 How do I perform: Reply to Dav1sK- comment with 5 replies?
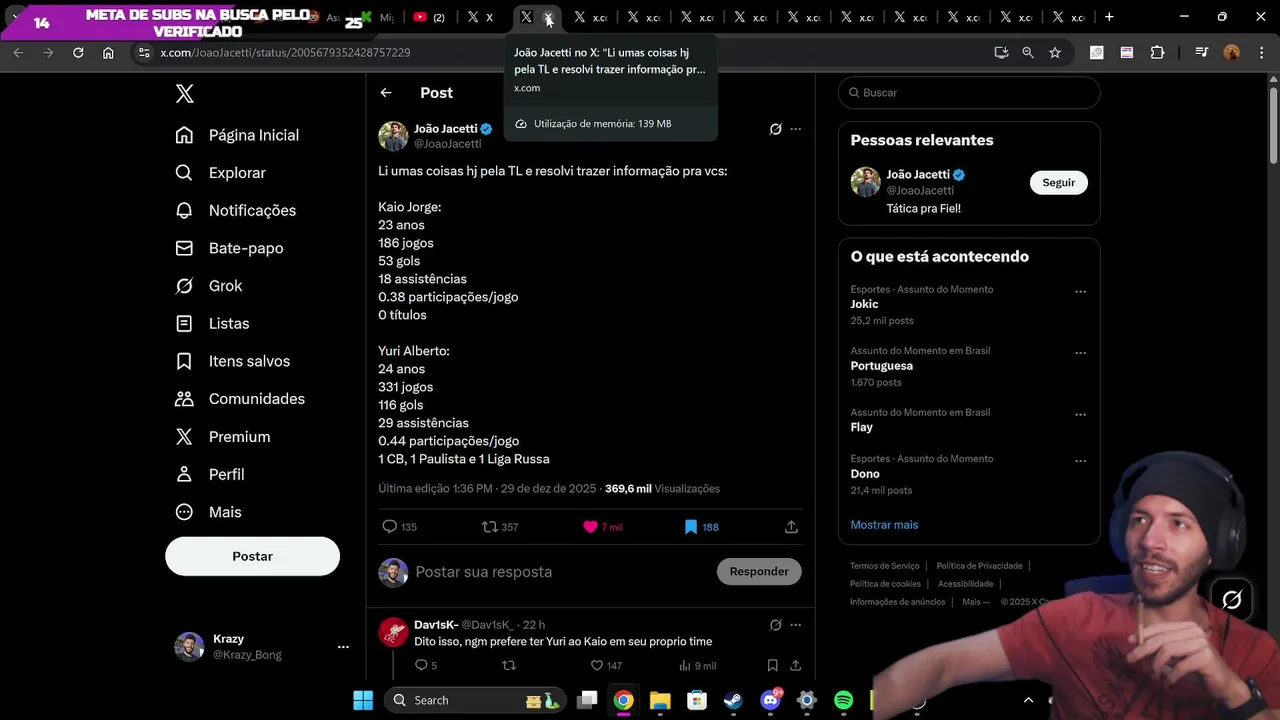click(x=426, y=666)
